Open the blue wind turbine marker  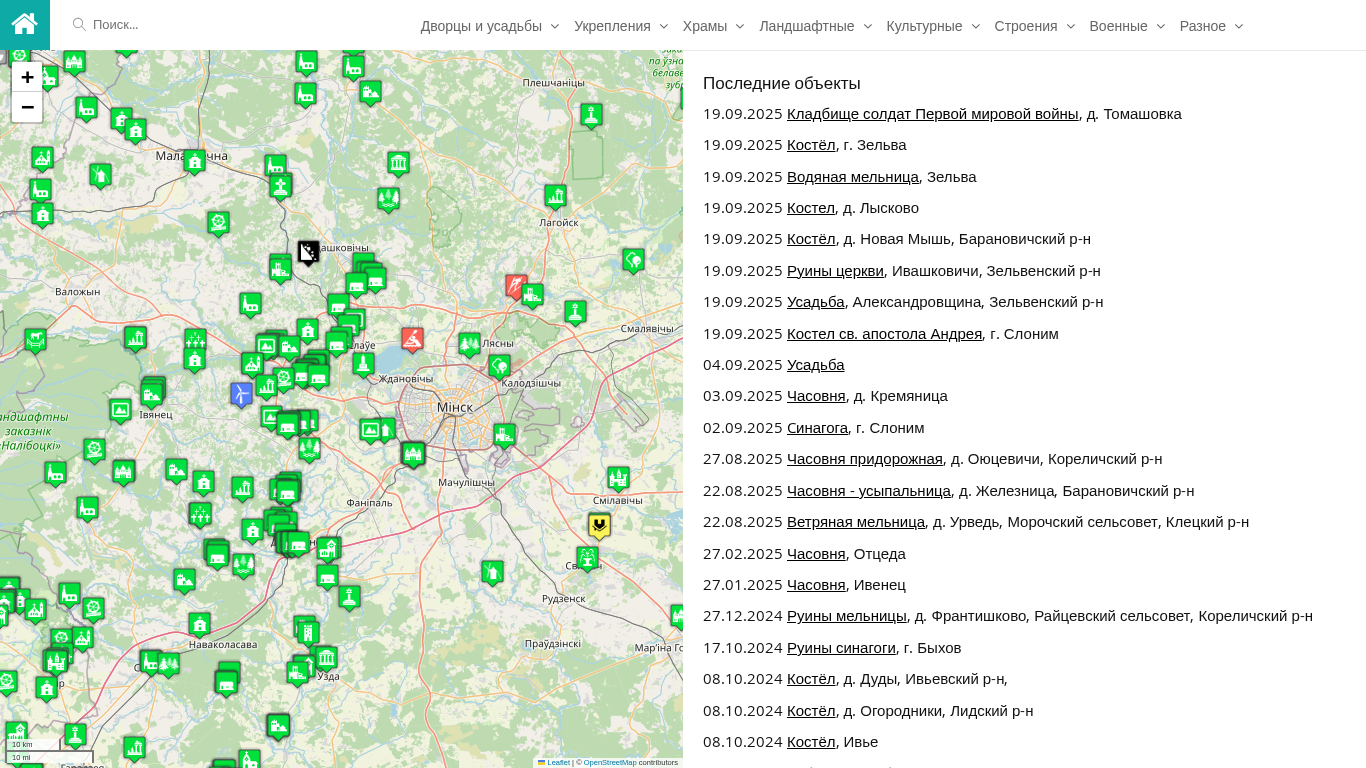click(241, 393)
